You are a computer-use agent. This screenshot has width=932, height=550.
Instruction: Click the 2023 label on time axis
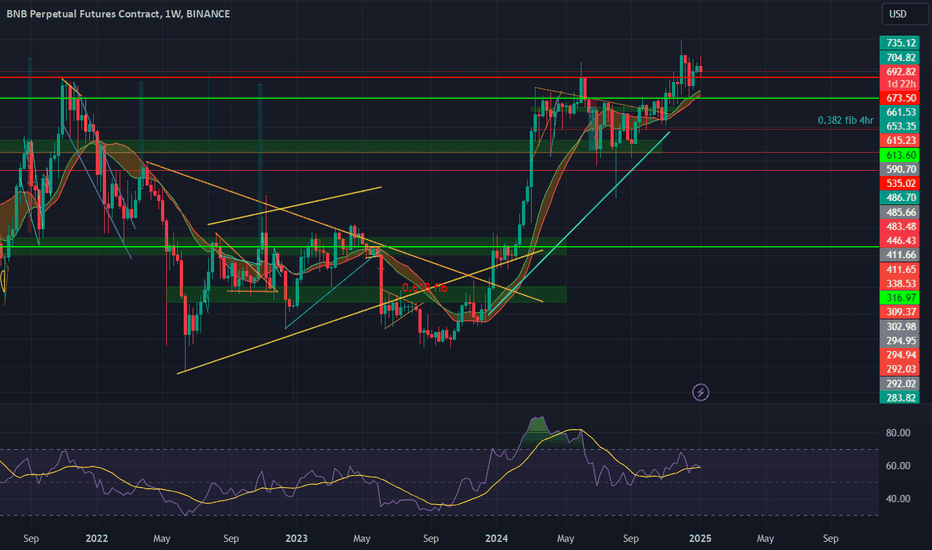(x=297, y=539)
